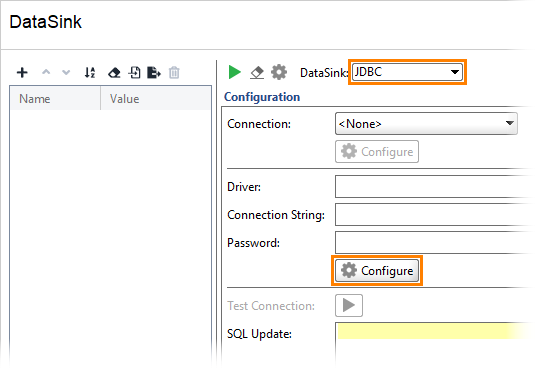Move property up with the up arrow
The height and width of the screenshot is (369, 536).
(46, 72)
